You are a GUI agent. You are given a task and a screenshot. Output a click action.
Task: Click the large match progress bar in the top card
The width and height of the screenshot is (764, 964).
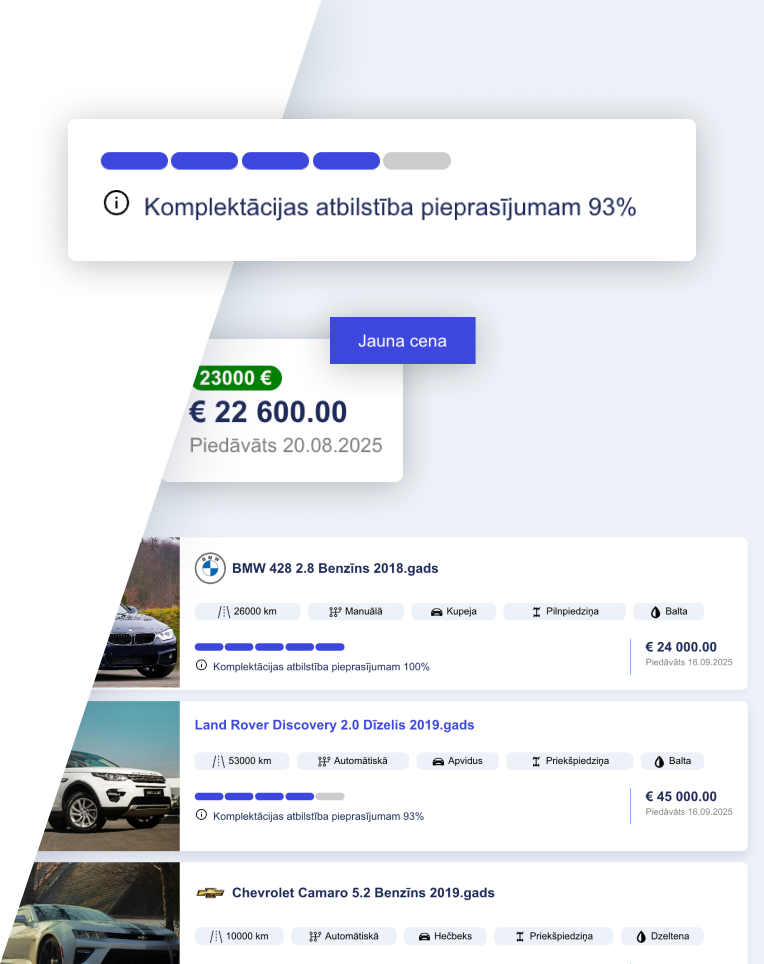point(275,161)
